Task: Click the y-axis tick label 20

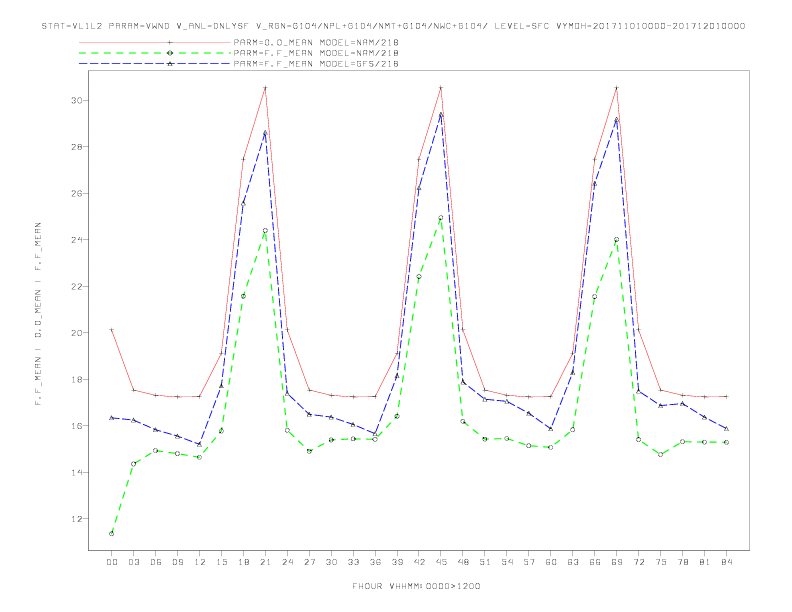Action: click(x=76, y=333)
